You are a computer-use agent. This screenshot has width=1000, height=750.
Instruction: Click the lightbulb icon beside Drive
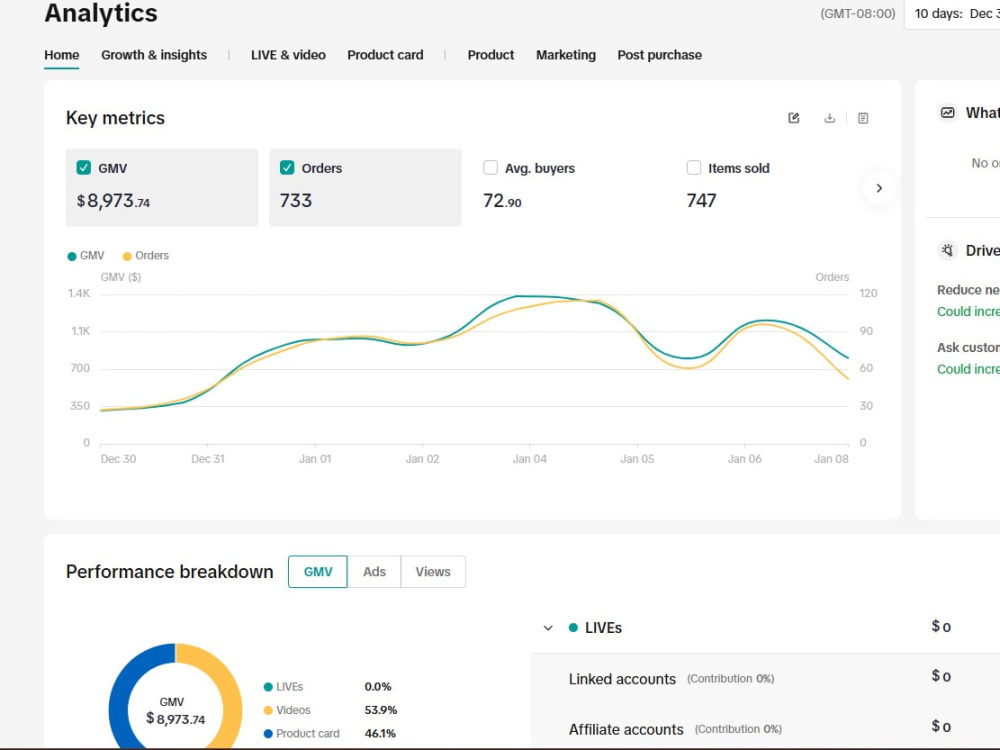point(948,250)
